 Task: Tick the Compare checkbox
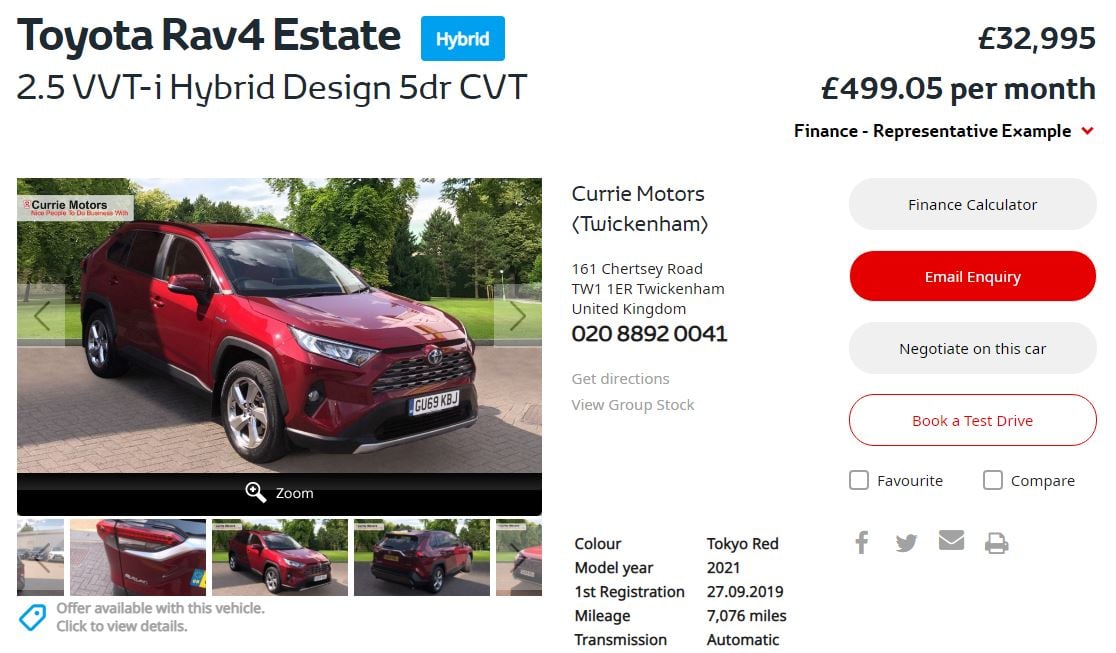tap(993, 480)
